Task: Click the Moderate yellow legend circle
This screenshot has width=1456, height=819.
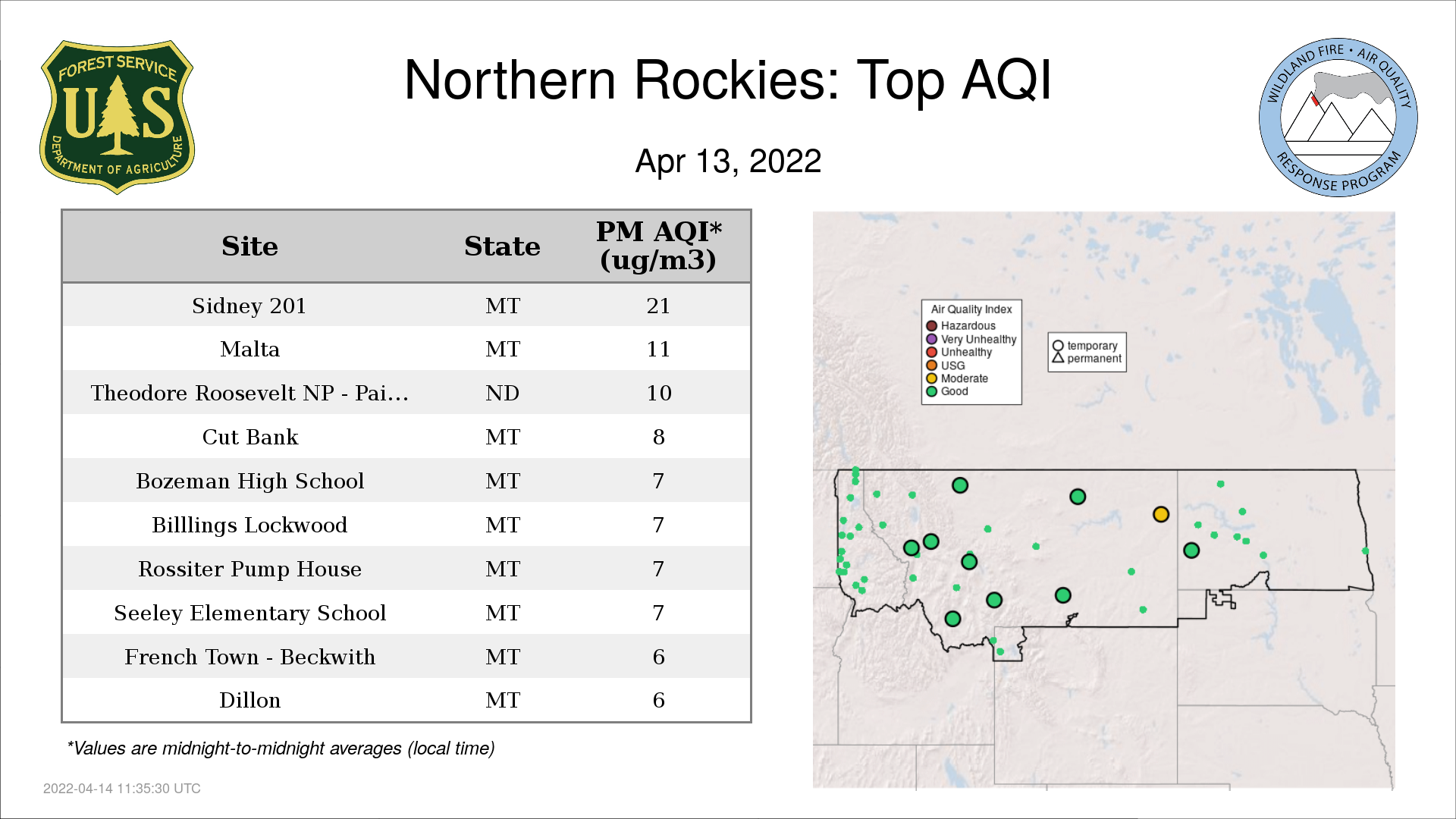Action: point(932,378)
